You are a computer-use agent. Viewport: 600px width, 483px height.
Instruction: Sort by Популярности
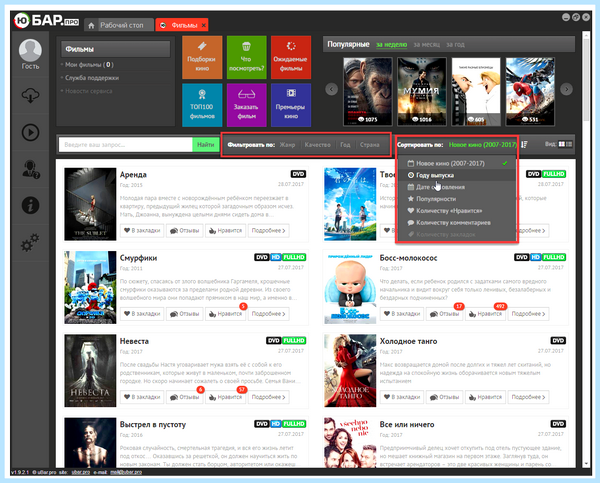click(457, 199)
